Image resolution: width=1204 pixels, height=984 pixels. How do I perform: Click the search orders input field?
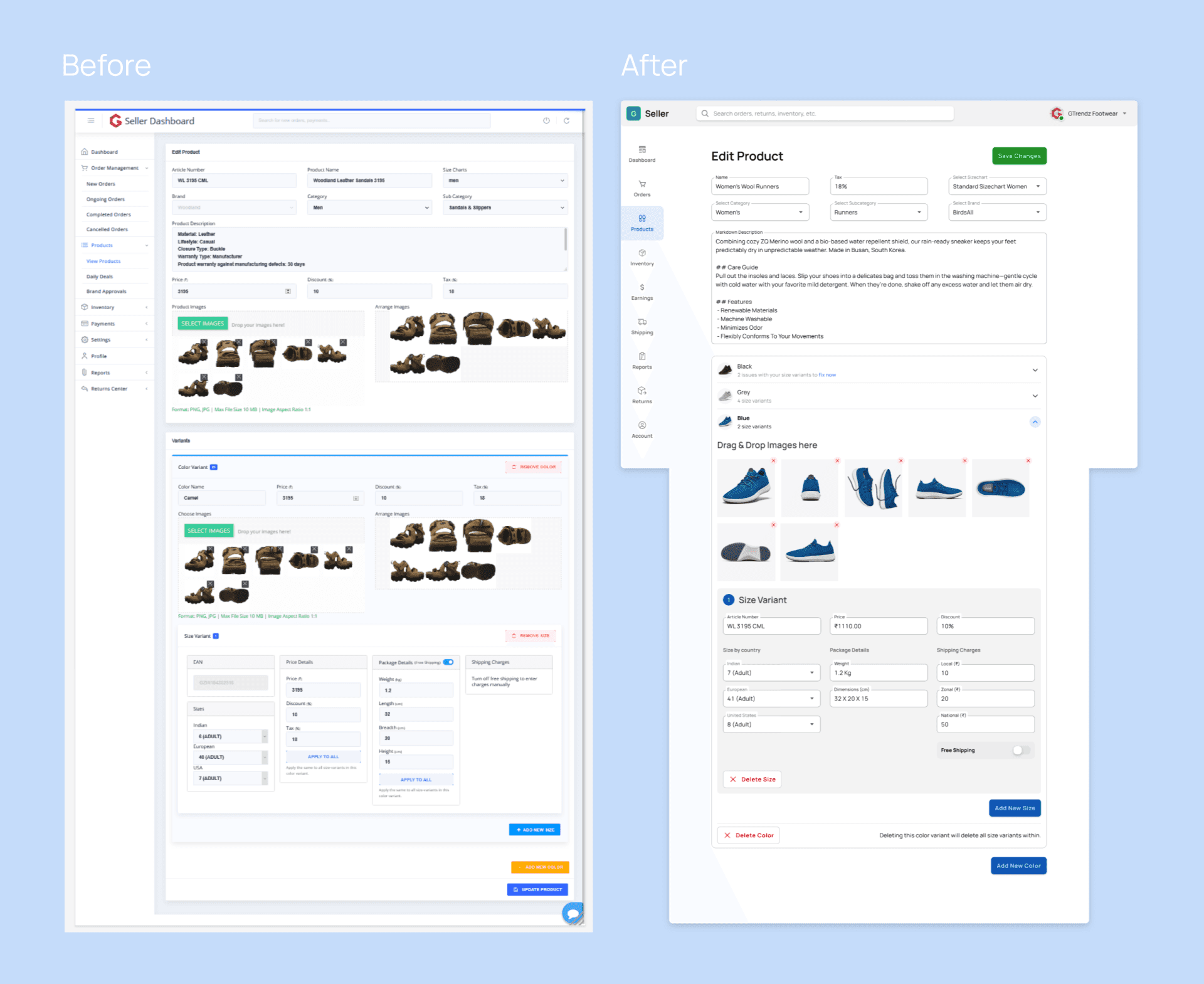coord(825,114)
